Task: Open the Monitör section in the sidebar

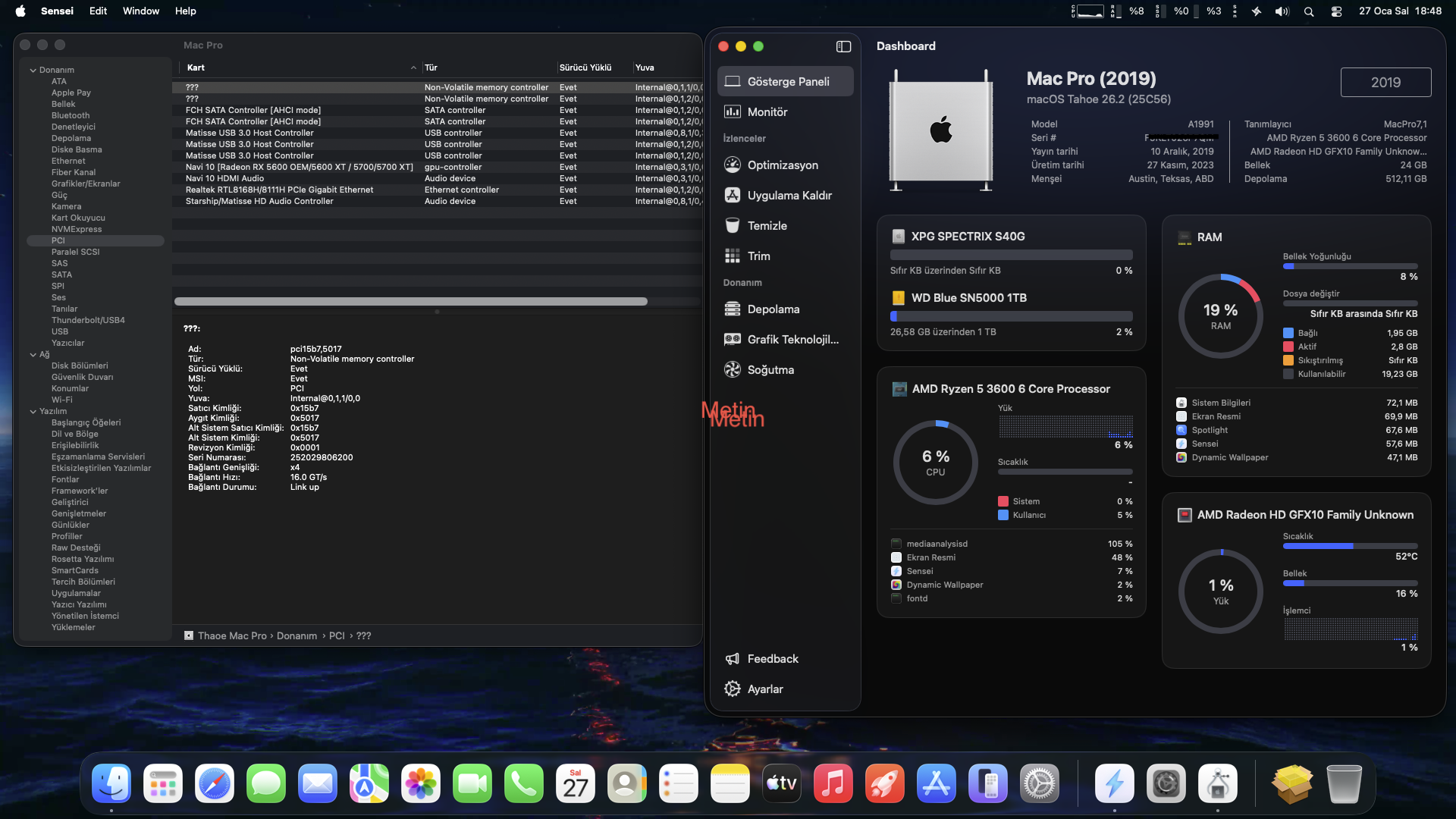Action: [767, 111]
